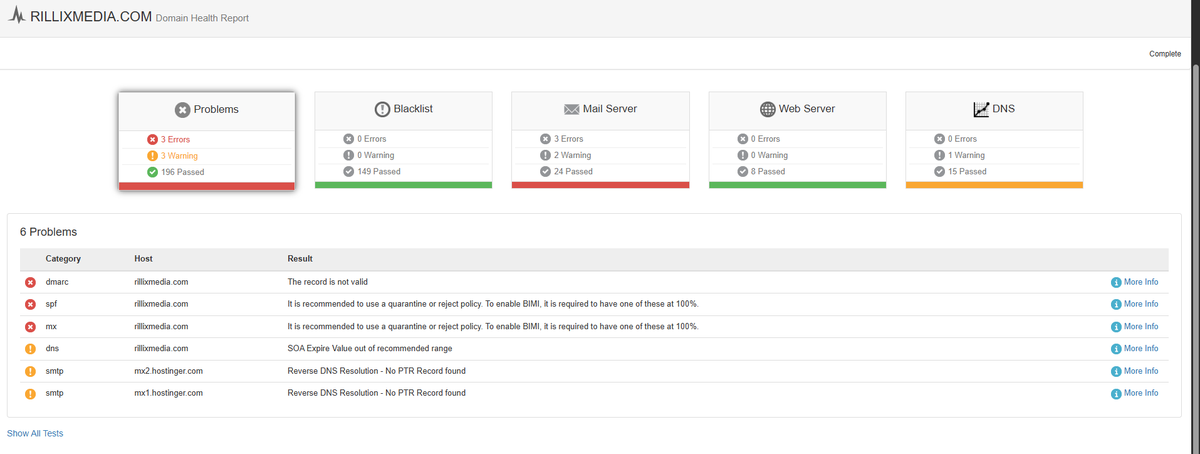This screenshot has height=454, width=1200.
Task: Open the DNS summary card
Action: [994, 139]
